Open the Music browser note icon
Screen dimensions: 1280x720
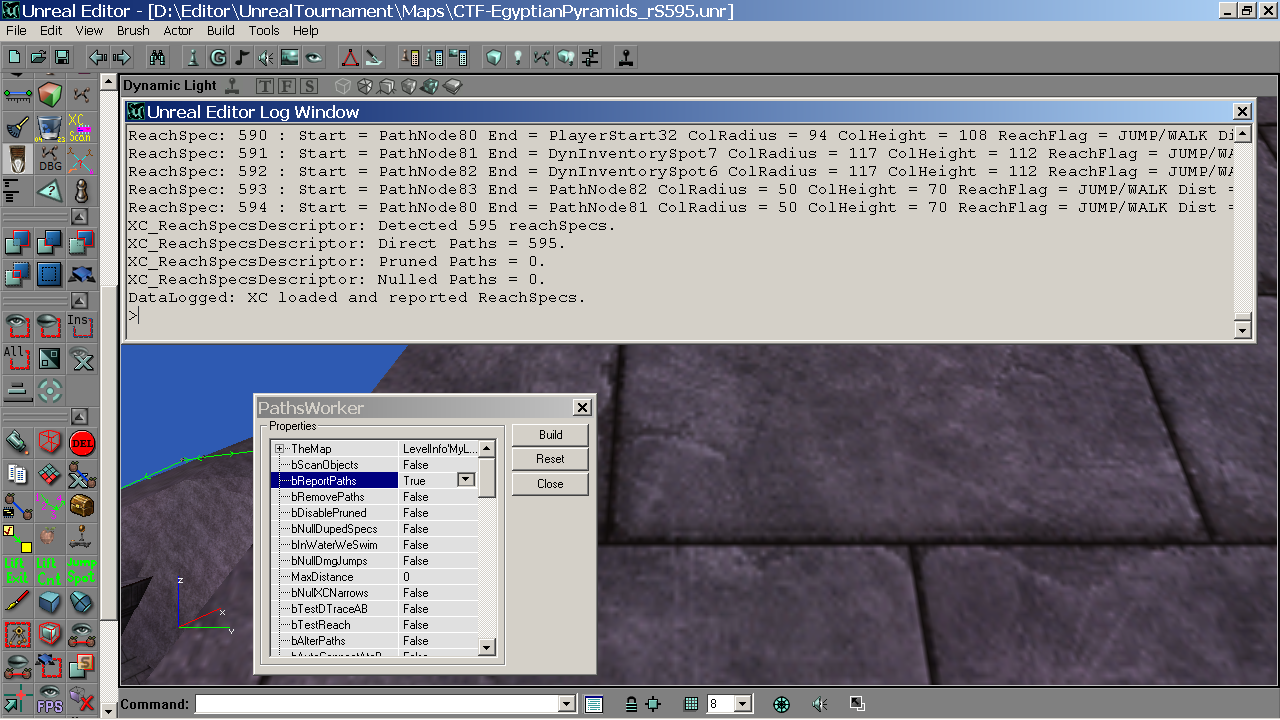[x=242, y=57]
